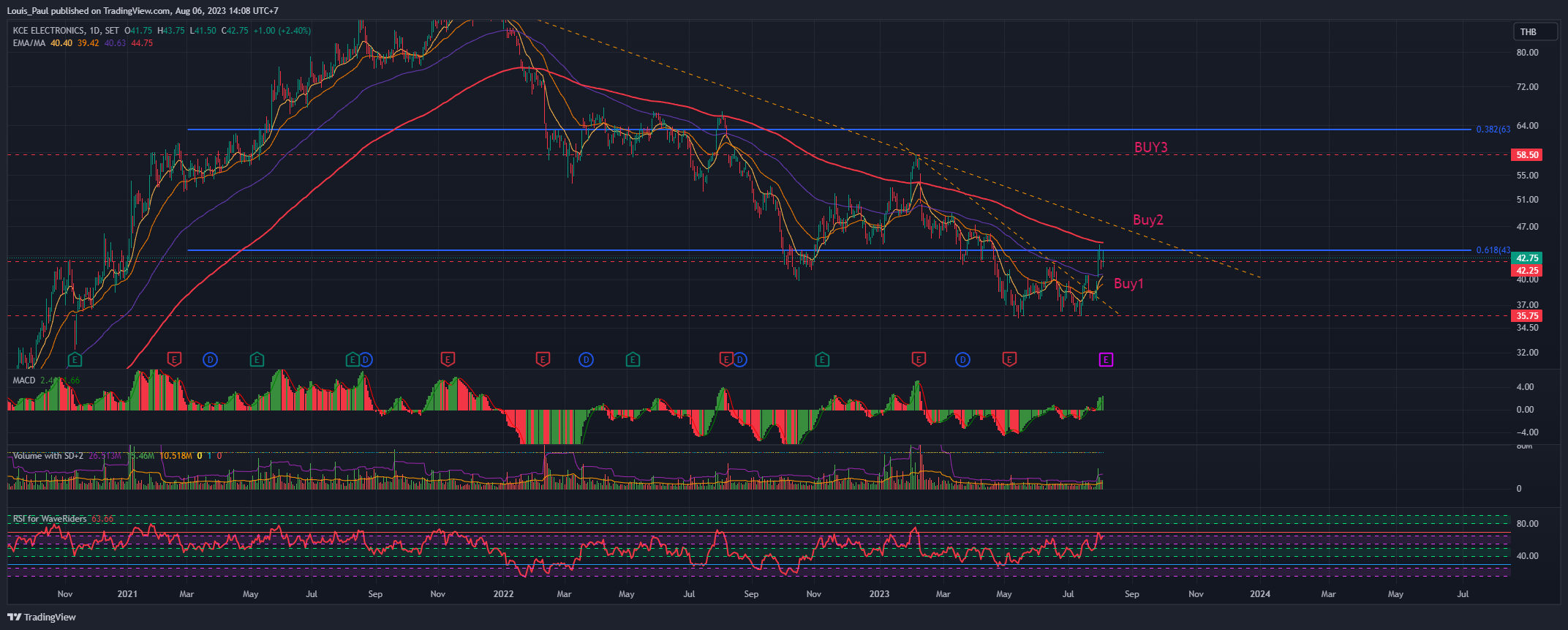1568x630 pixels.
Task: Click the August 2021 dividend marker
Action: pyautogui.click(x=366, y=359)
